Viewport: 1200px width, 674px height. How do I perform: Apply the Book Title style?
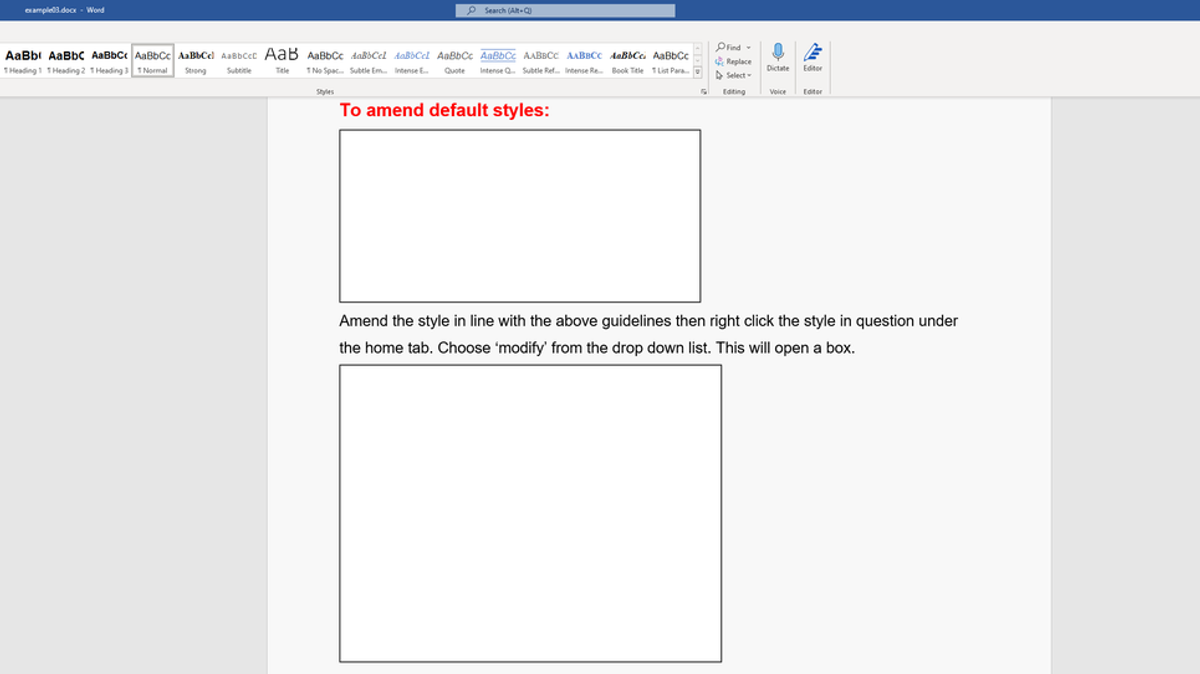[x=628, y=61]
